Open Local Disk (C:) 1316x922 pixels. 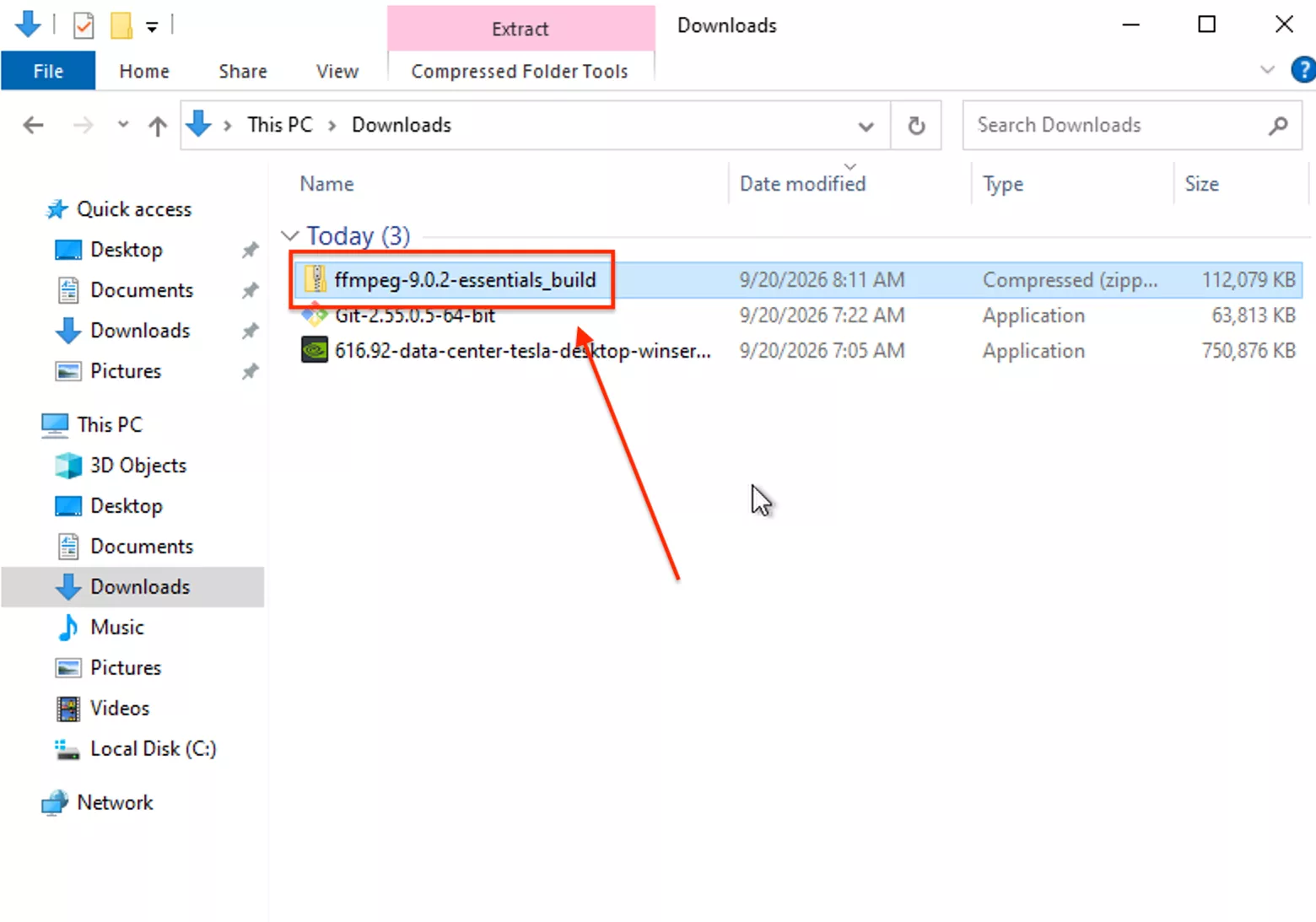pyautogui.click(x=154, y=749)
